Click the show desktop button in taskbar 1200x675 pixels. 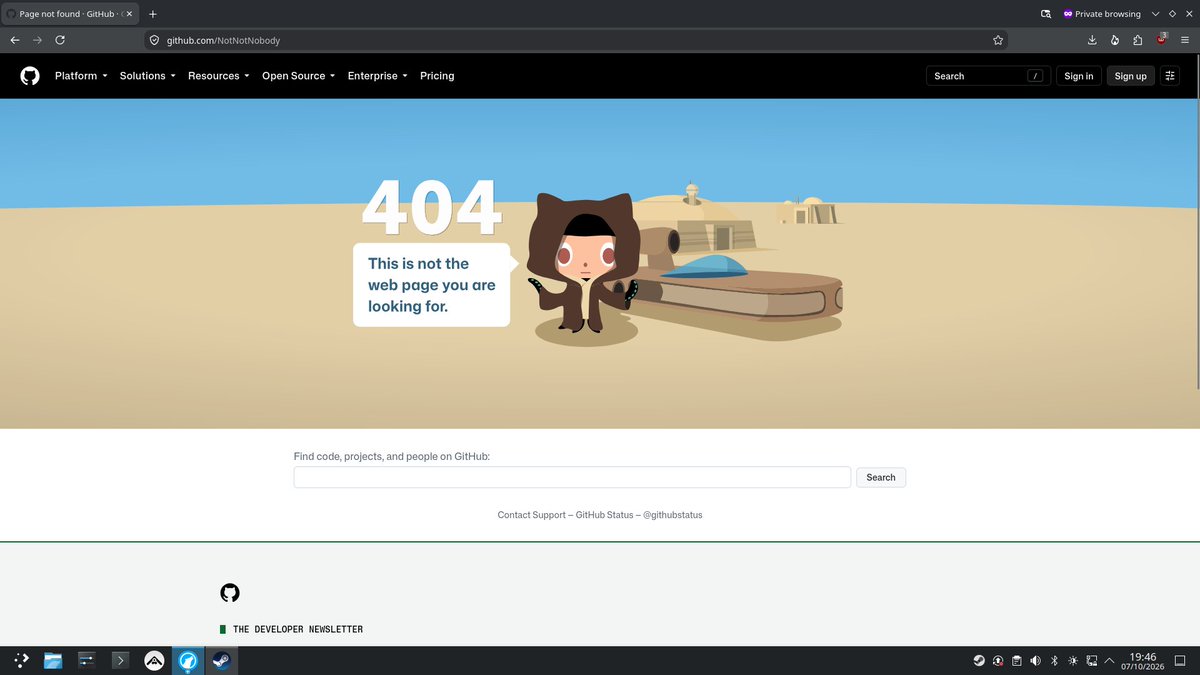point(1181,660)
